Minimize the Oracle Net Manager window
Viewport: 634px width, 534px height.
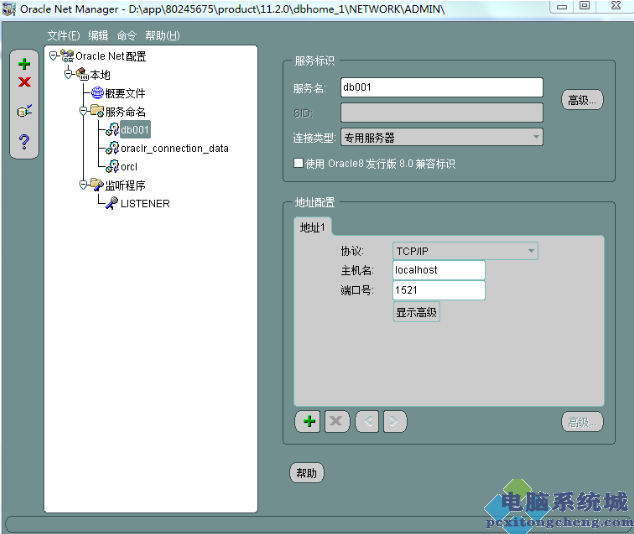[x=562, y=6]
